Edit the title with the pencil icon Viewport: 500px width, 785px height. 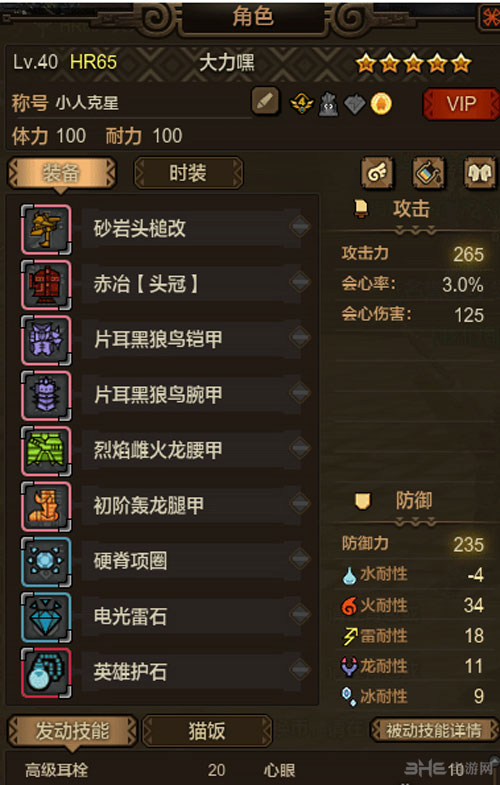pyautogui.click(x=265, y=102)
